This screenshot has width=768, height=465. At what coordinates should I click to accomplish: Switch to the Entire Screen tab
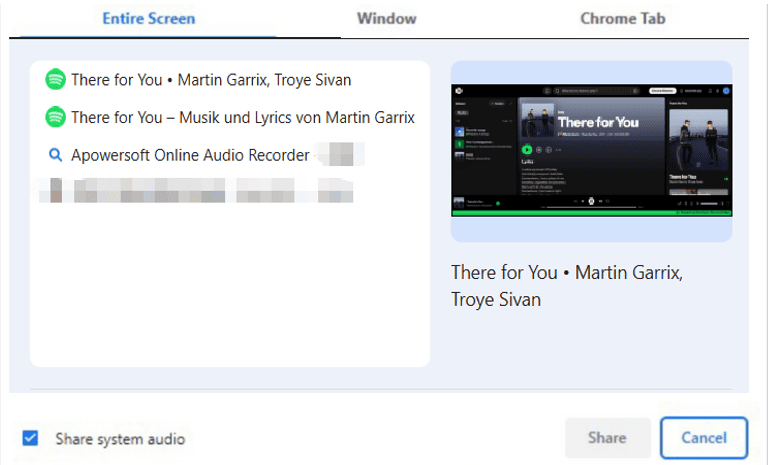pos(148,19)
